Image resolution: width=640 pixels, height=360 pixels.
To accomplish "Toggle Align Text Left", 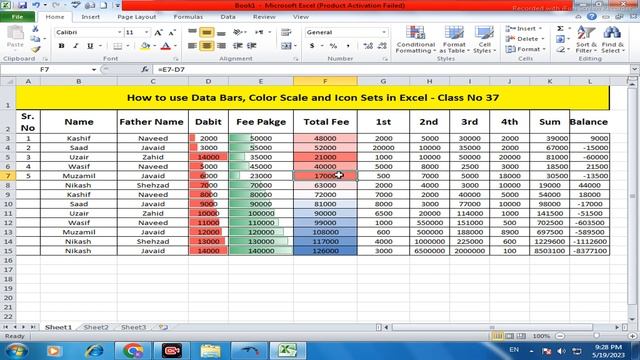I will (x=192, y=46).
